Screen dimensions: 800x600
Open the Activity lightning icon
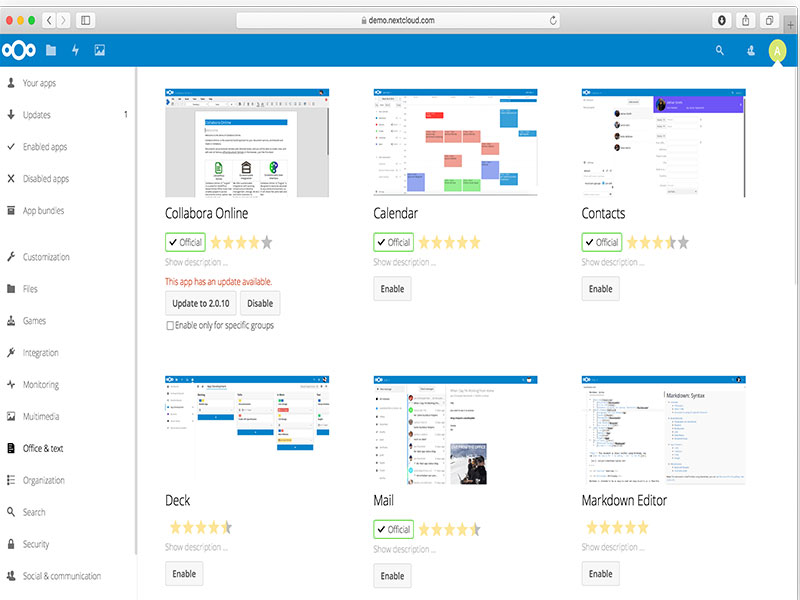pyautogui.click(x=76, y=50)
